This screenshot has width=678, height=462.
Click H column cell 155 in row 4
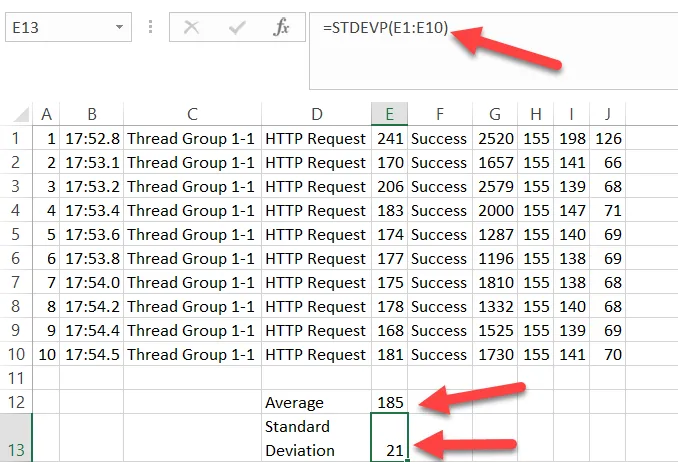[x=535, y=210]
